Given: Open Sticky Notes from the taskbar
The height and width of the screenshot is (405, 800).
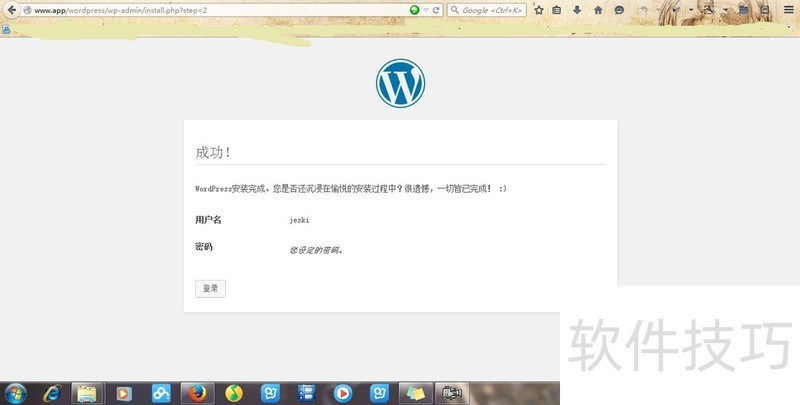Looking at the screenshot, I should [x=415, y=393].
